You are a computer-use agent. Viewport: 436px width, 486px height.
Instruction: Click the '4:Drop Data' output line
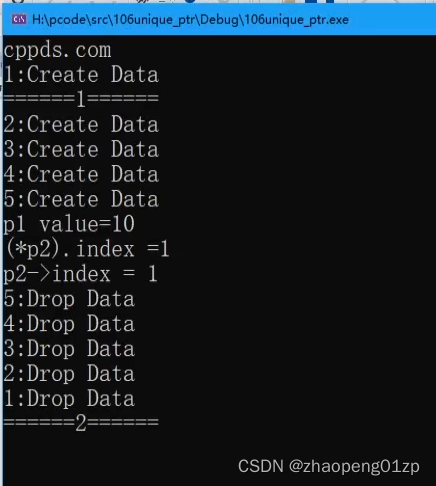[x=69, y=324]
